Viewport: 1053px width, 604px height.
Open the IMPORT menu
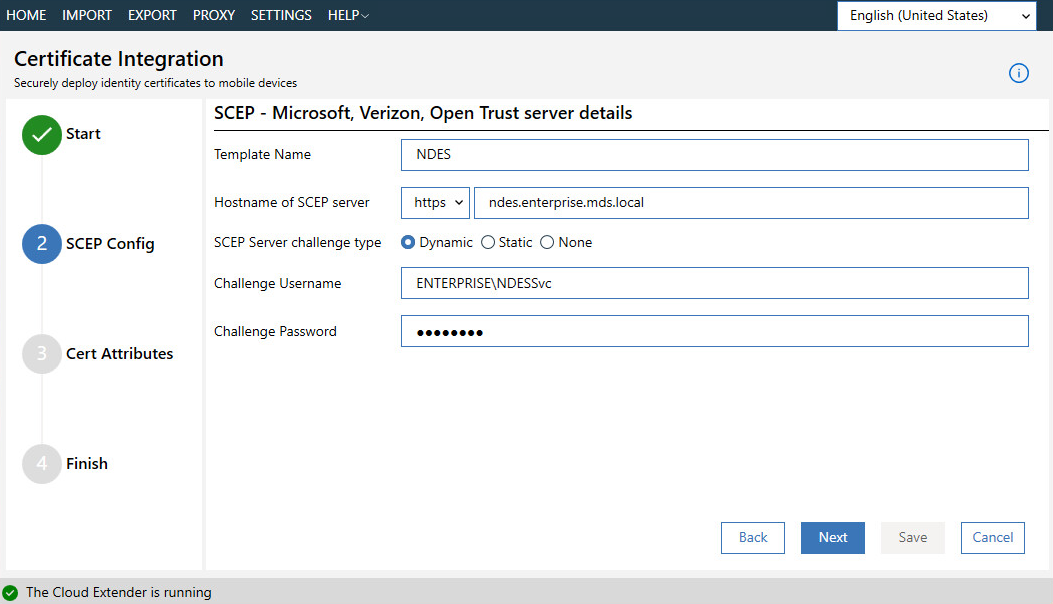click(x=87, y=15)
